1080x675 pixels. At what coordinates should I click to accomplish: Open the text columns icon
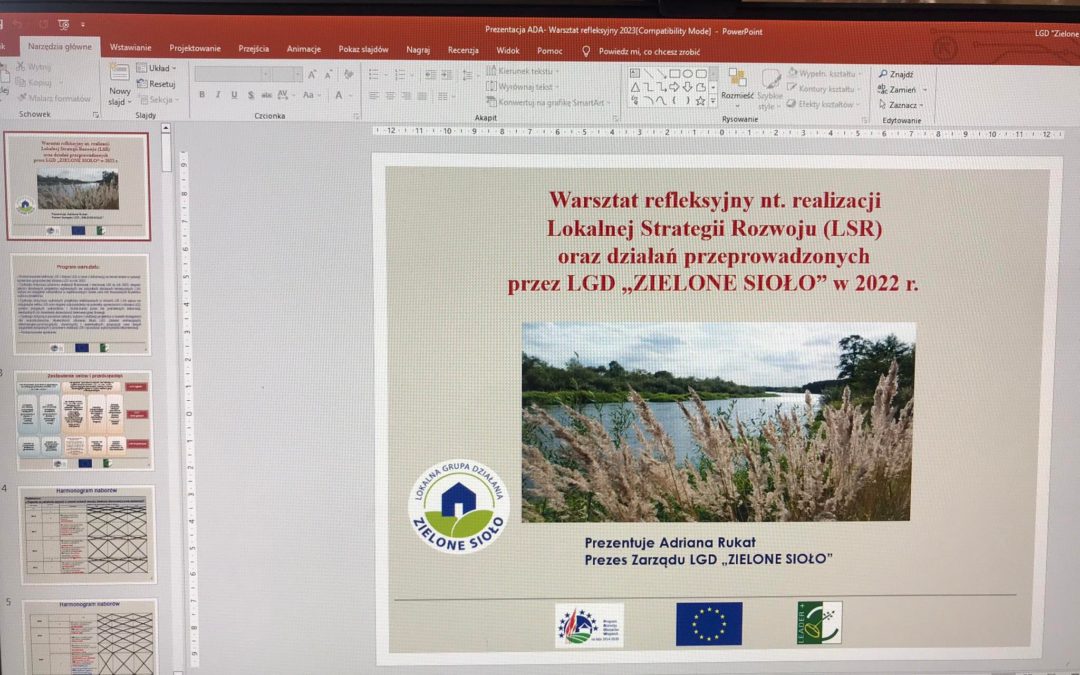pyautogui.click(x=444, y=96)
